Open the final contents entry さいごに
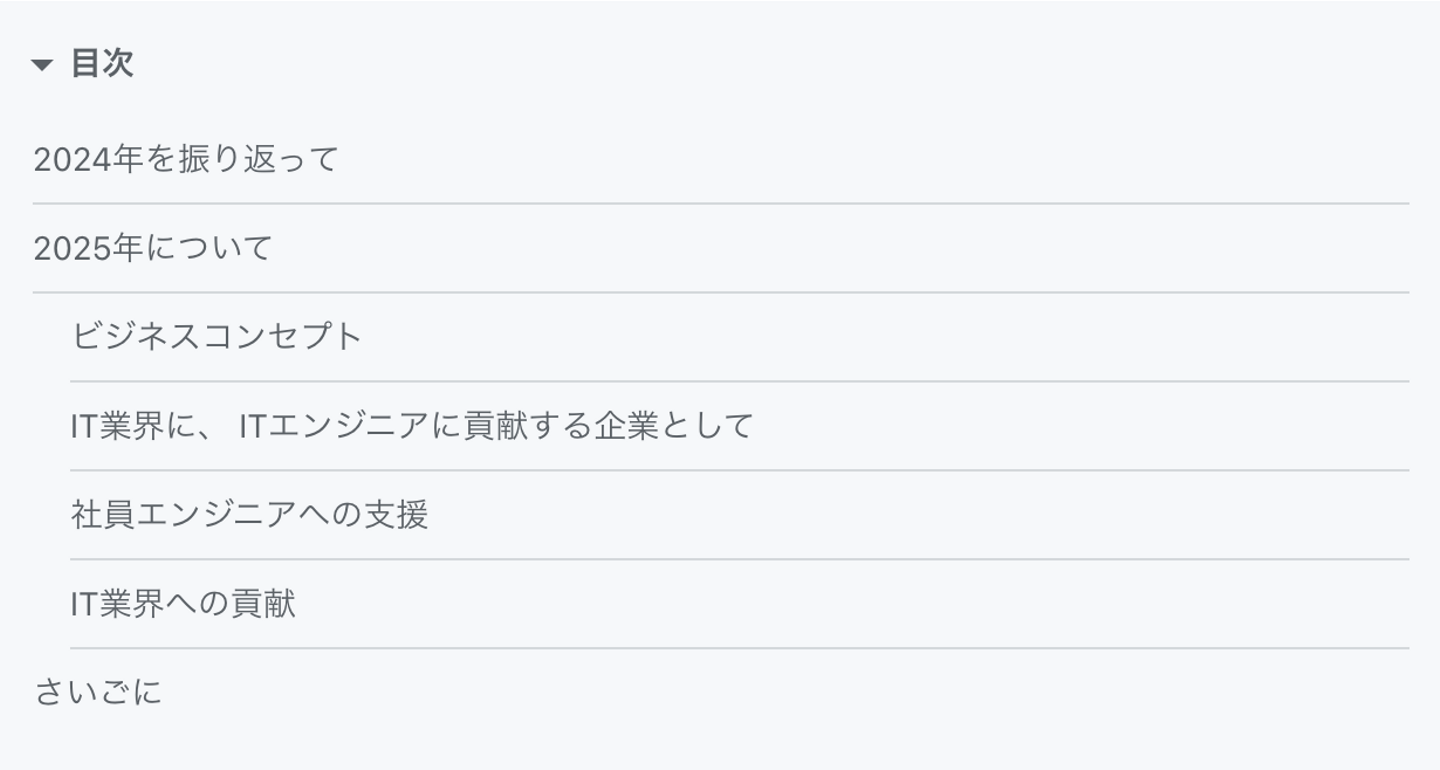This screenshot has width=1440, height=770. tap(98, 692)
